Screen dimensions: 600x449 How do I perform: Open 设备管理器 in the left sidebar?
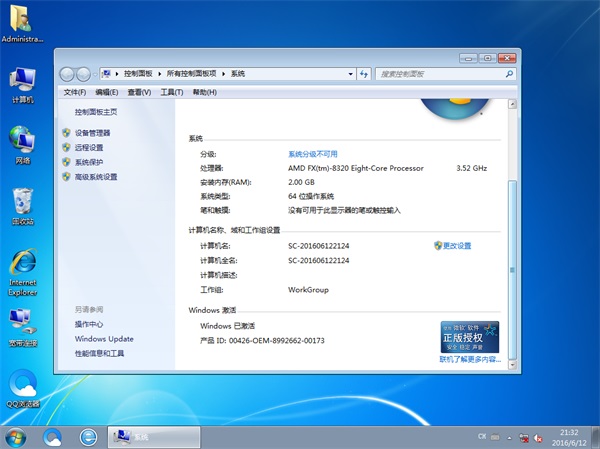tap(92, 132)
